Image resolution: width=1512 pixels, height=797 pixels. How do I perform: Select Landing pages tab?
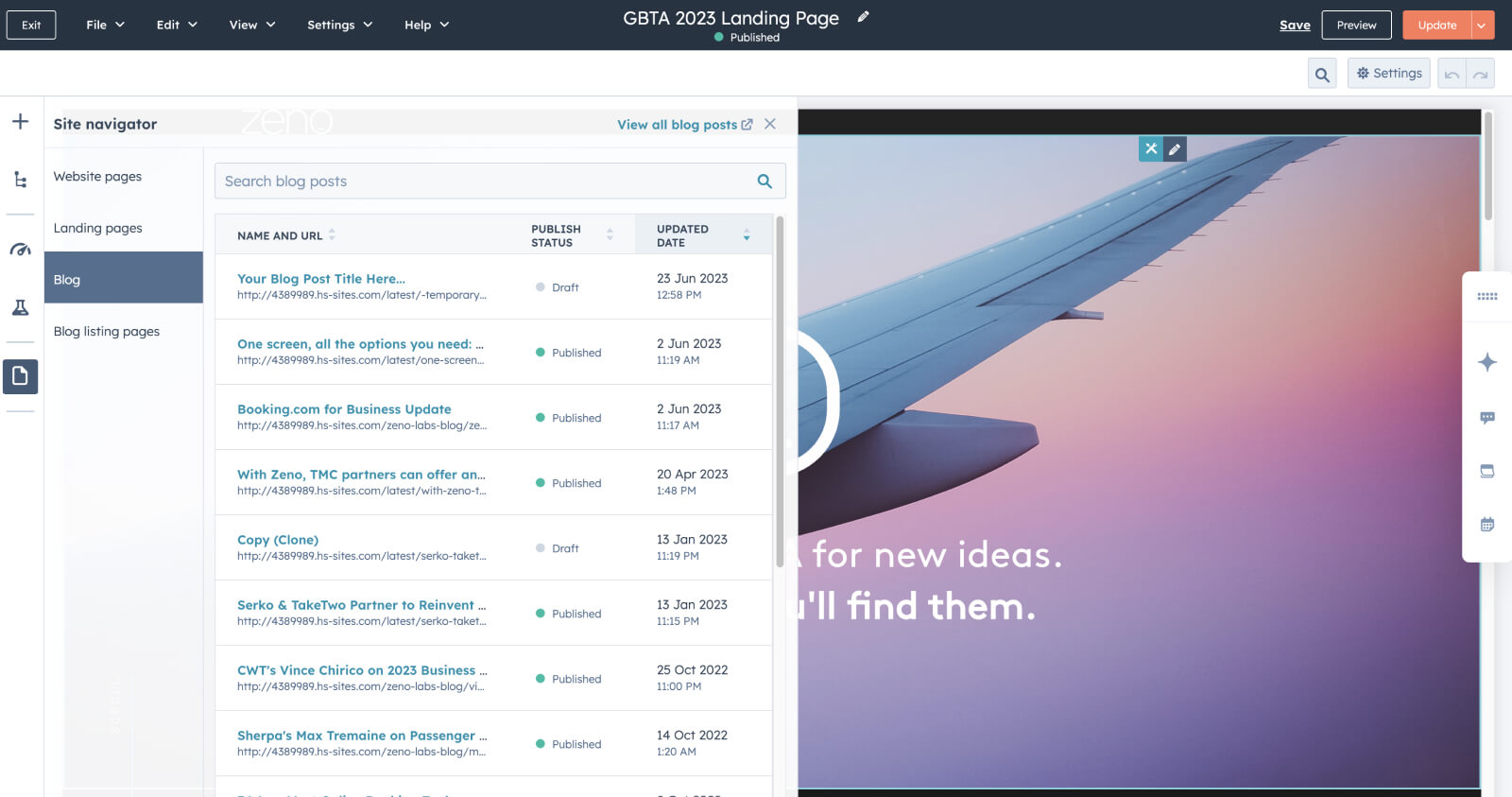(x=124, y=228)
